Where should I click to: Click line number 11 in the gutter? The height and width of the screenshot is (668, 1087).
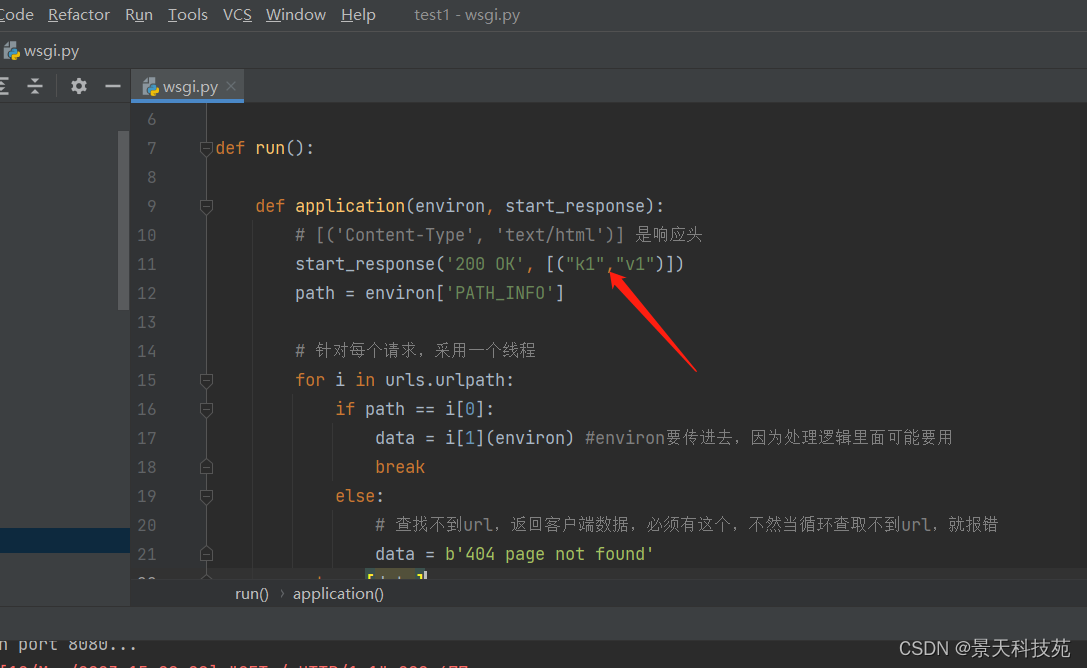[x=146, y=264]
